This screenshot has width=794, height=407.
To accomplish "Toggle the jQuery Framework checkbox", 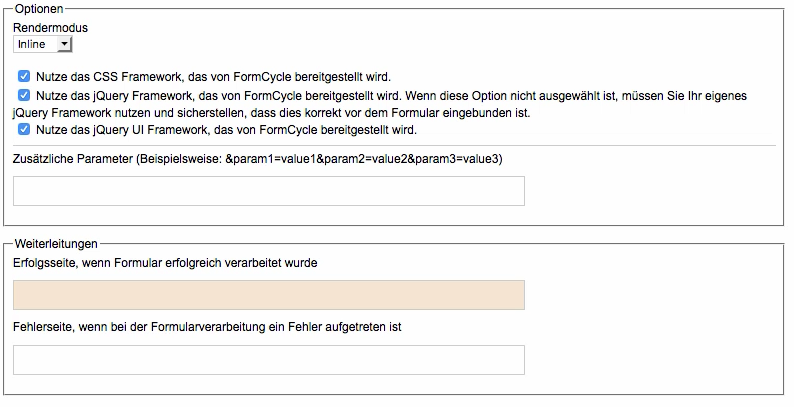I will (24, 95).
